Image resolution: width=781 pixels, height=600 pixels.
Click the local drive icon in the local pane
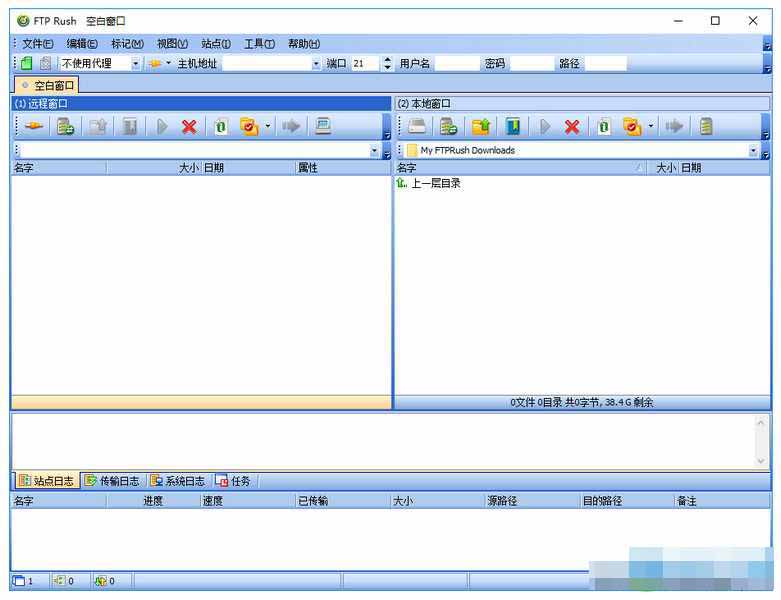(417, 126)
